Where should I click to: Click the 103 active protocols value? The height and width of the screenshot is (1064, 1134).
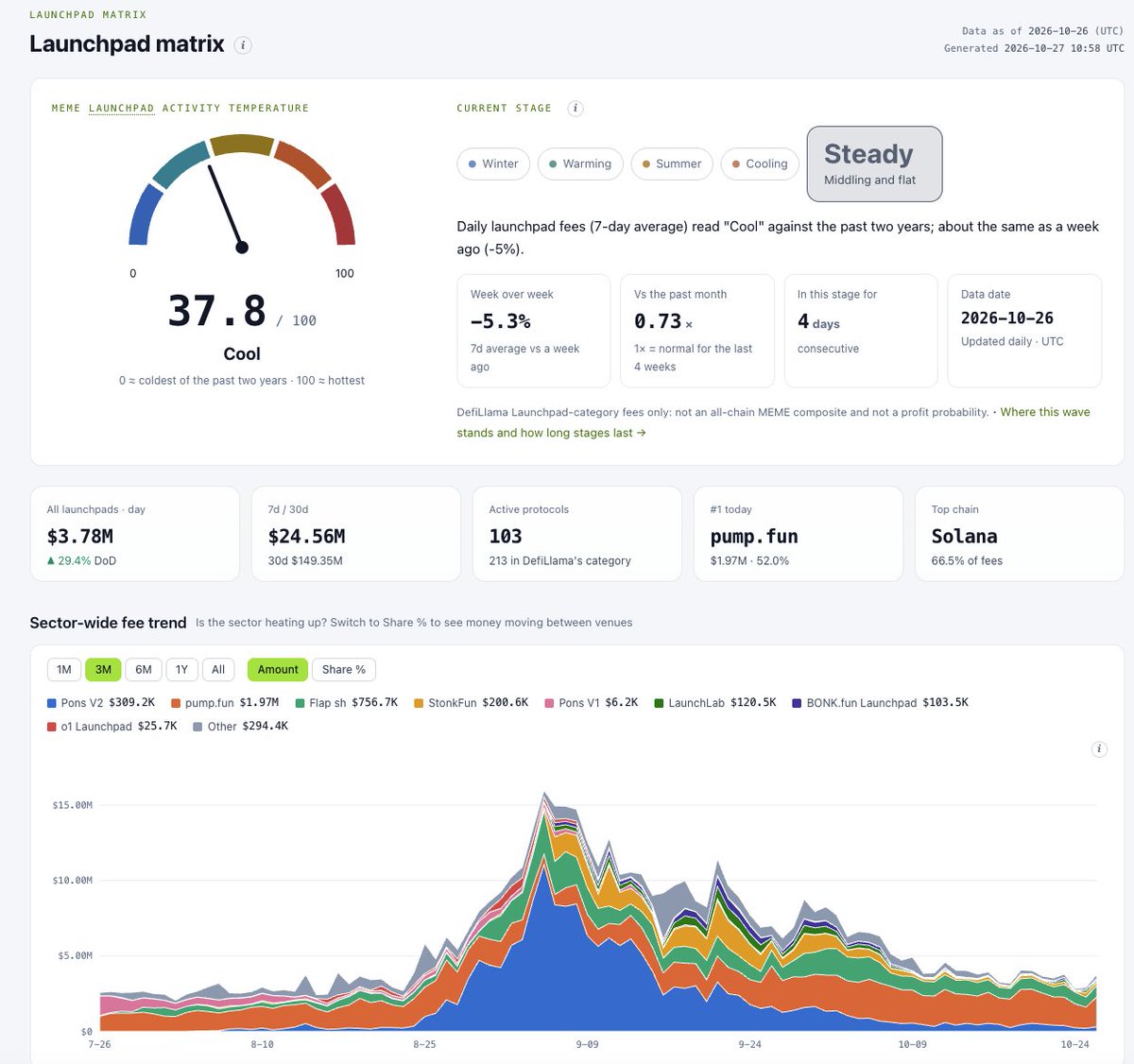click(506, 537)
